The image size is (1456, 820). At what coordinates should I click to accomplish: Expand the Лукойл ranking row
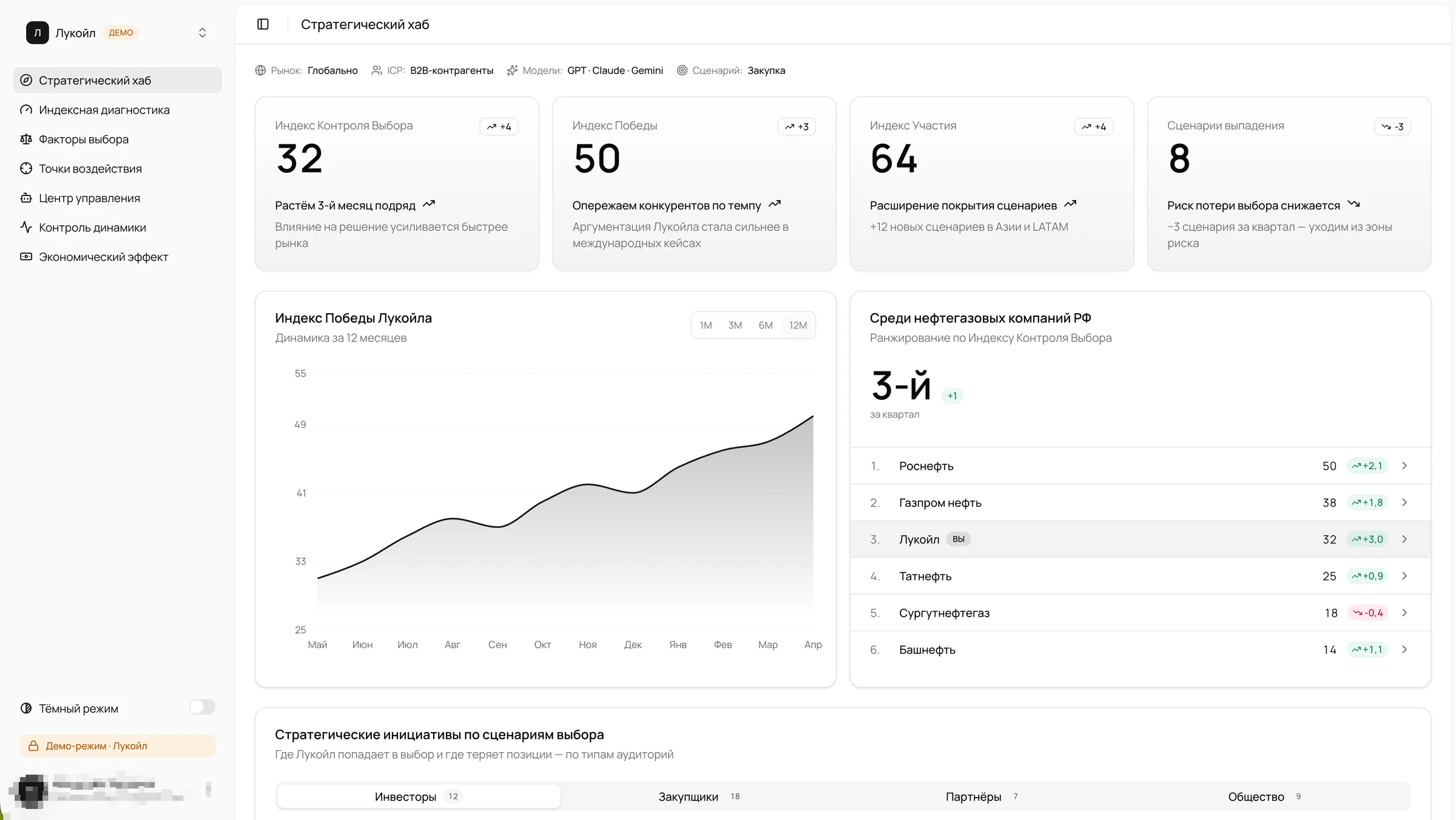[1141, 539]
